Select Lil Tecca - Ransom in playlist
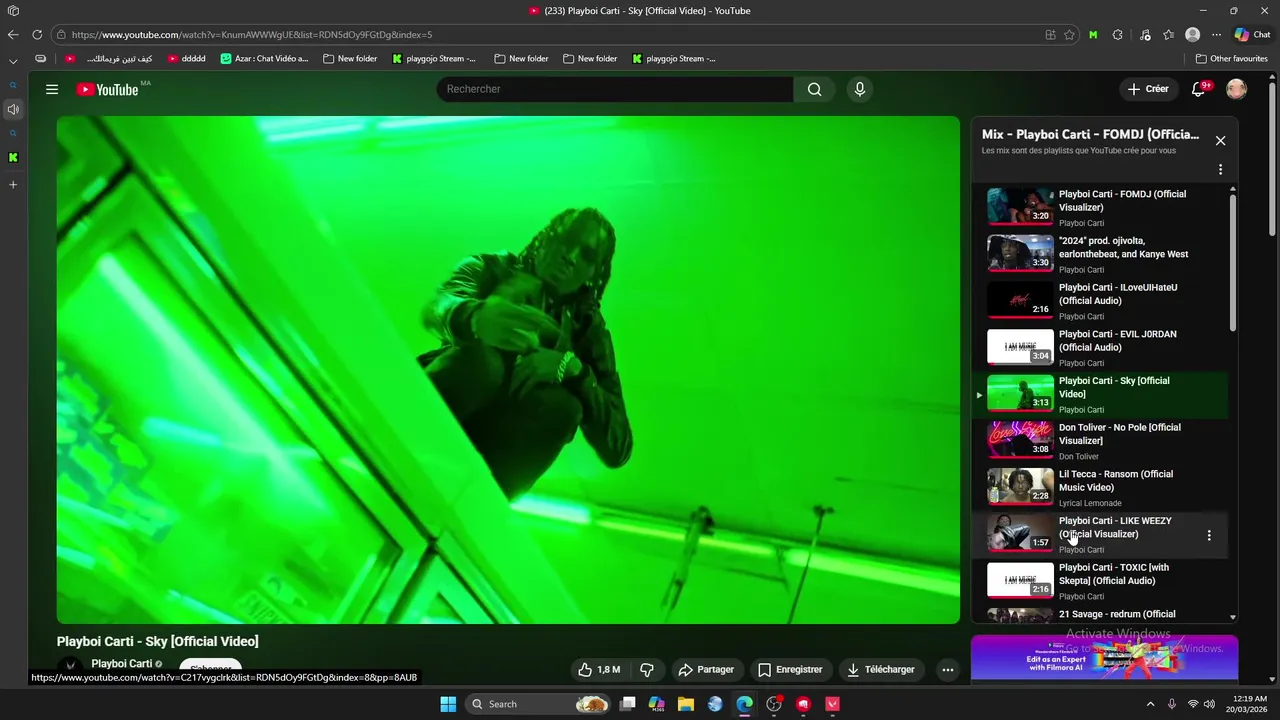 click(1100, 487)
